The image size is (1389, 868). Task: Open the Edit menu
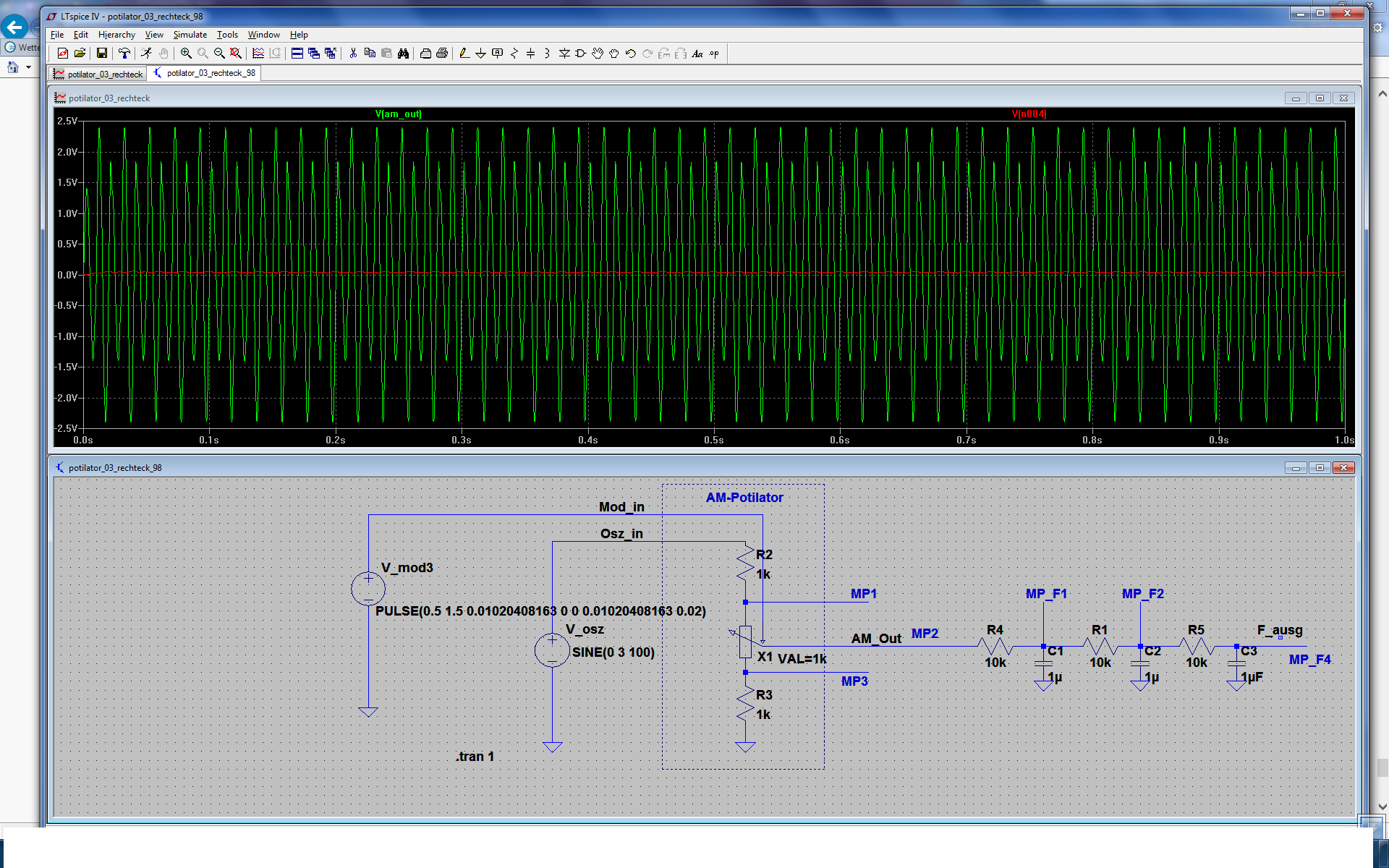(x=81, y=35)
